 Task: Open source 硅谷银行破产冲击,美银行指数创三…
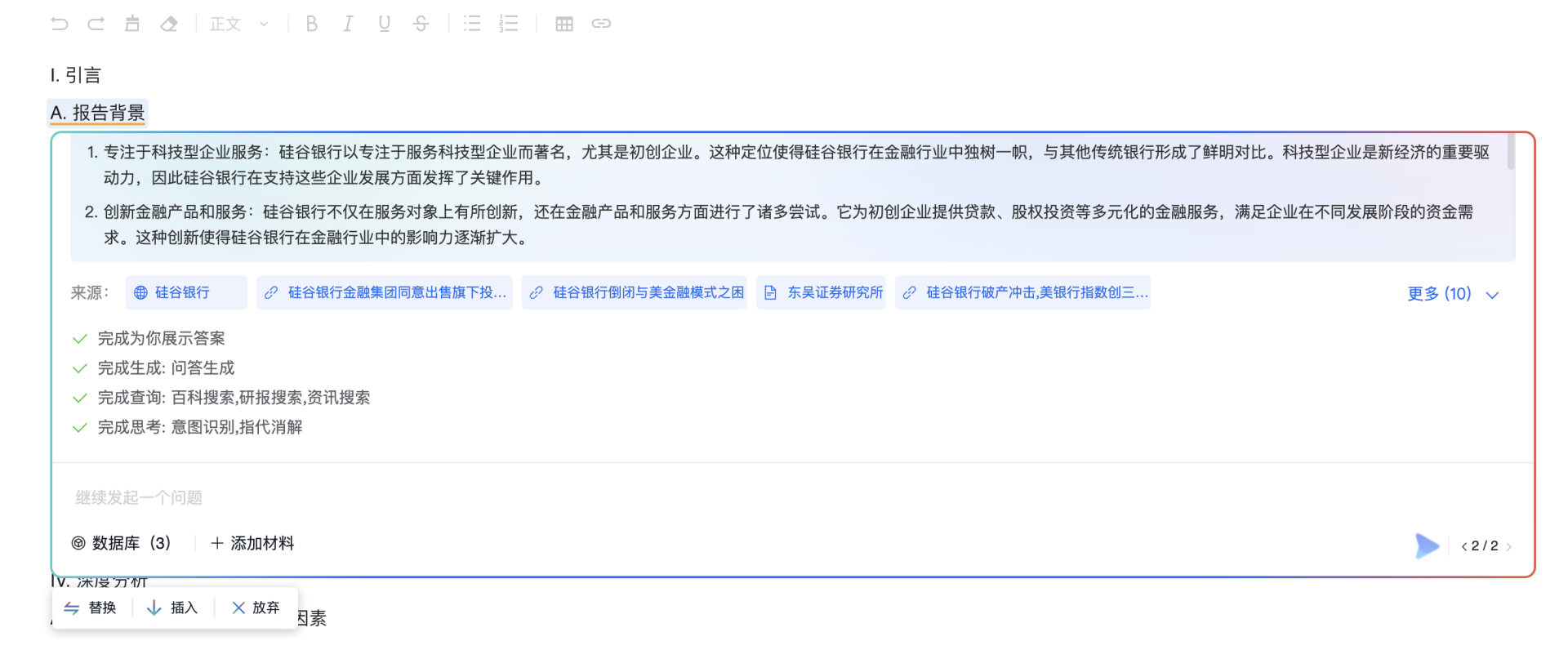pos(1022,292)
